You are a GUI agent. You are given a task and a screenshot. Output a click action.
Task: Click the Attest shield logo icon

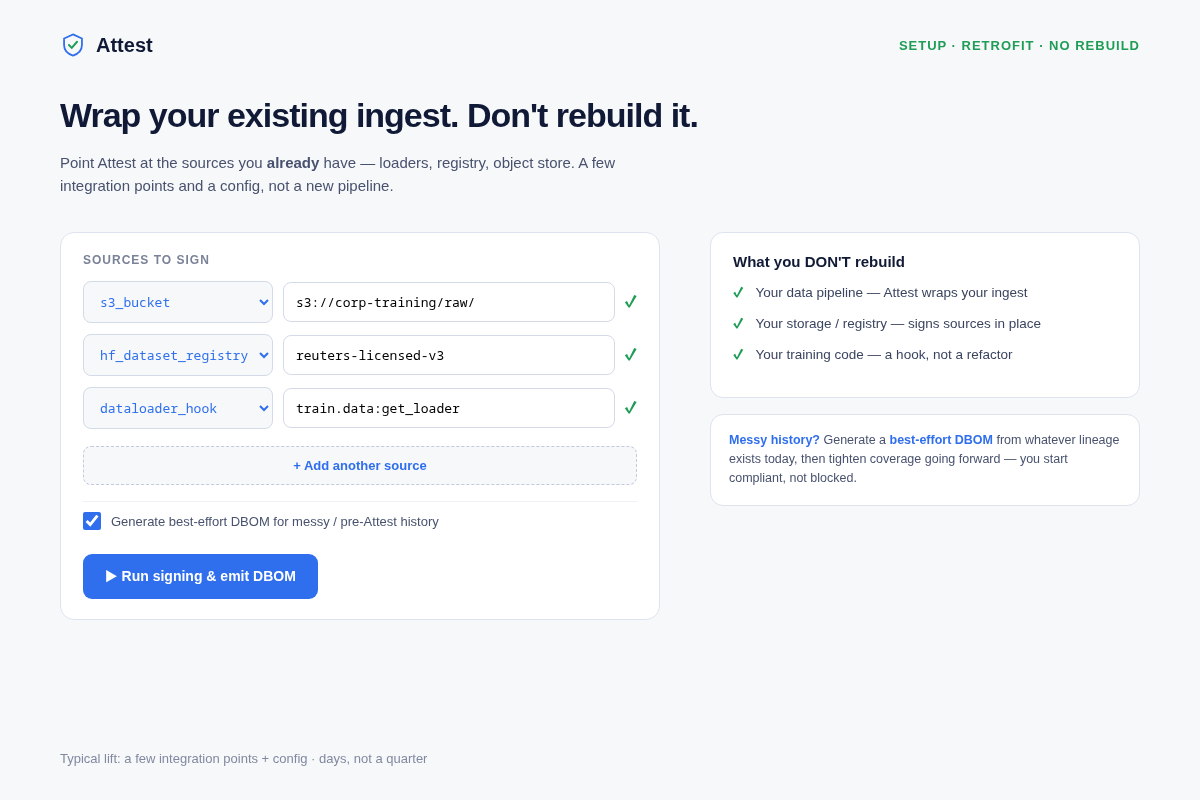click(73, 45)
